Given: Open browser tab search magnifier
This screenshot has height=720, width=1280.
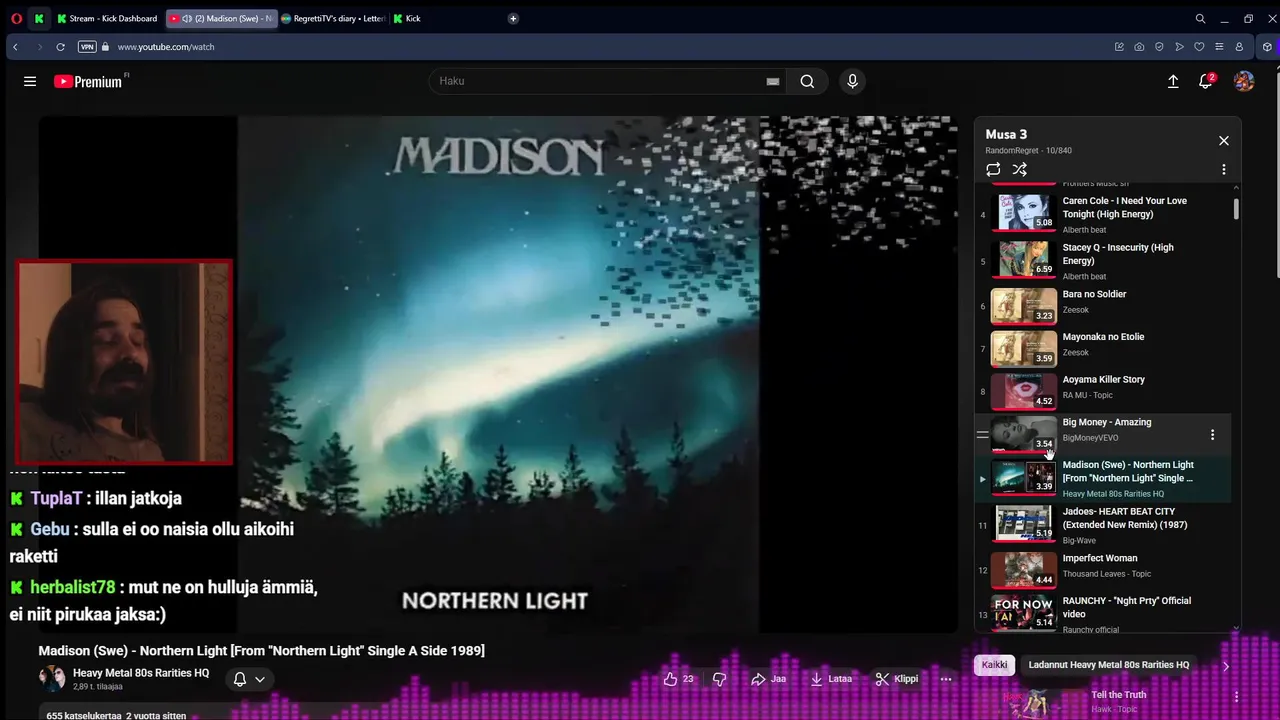Looking at the screenshot, I should tap(1200, 18).
